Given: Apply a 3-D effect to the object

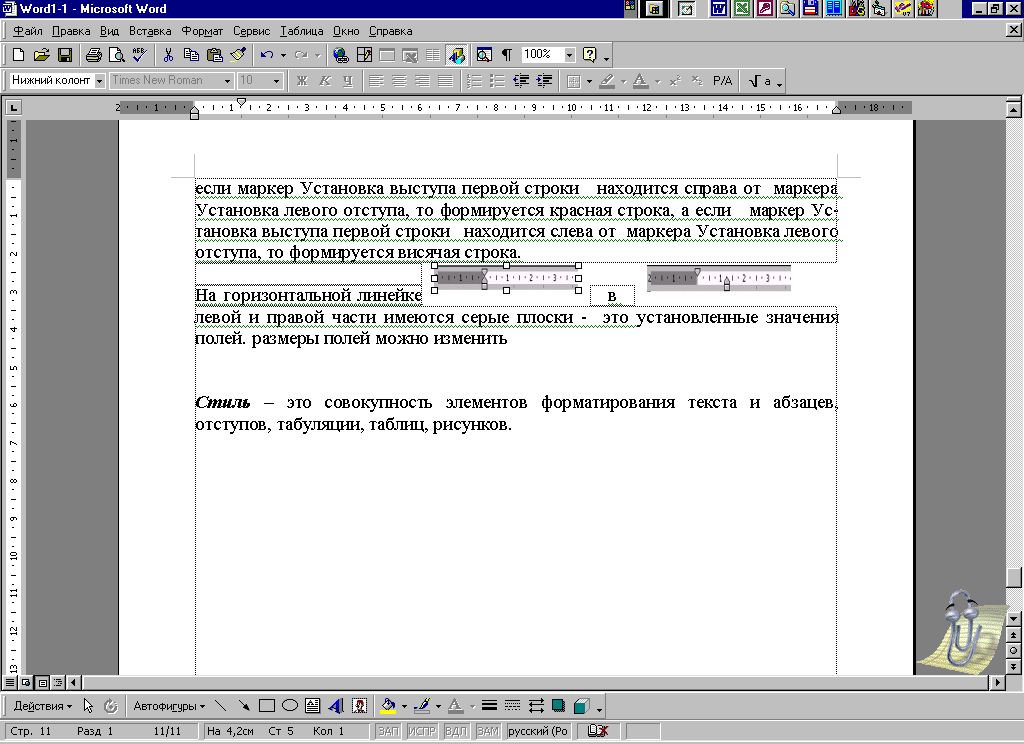Looking at the screenshot, I should click(581, 705).
